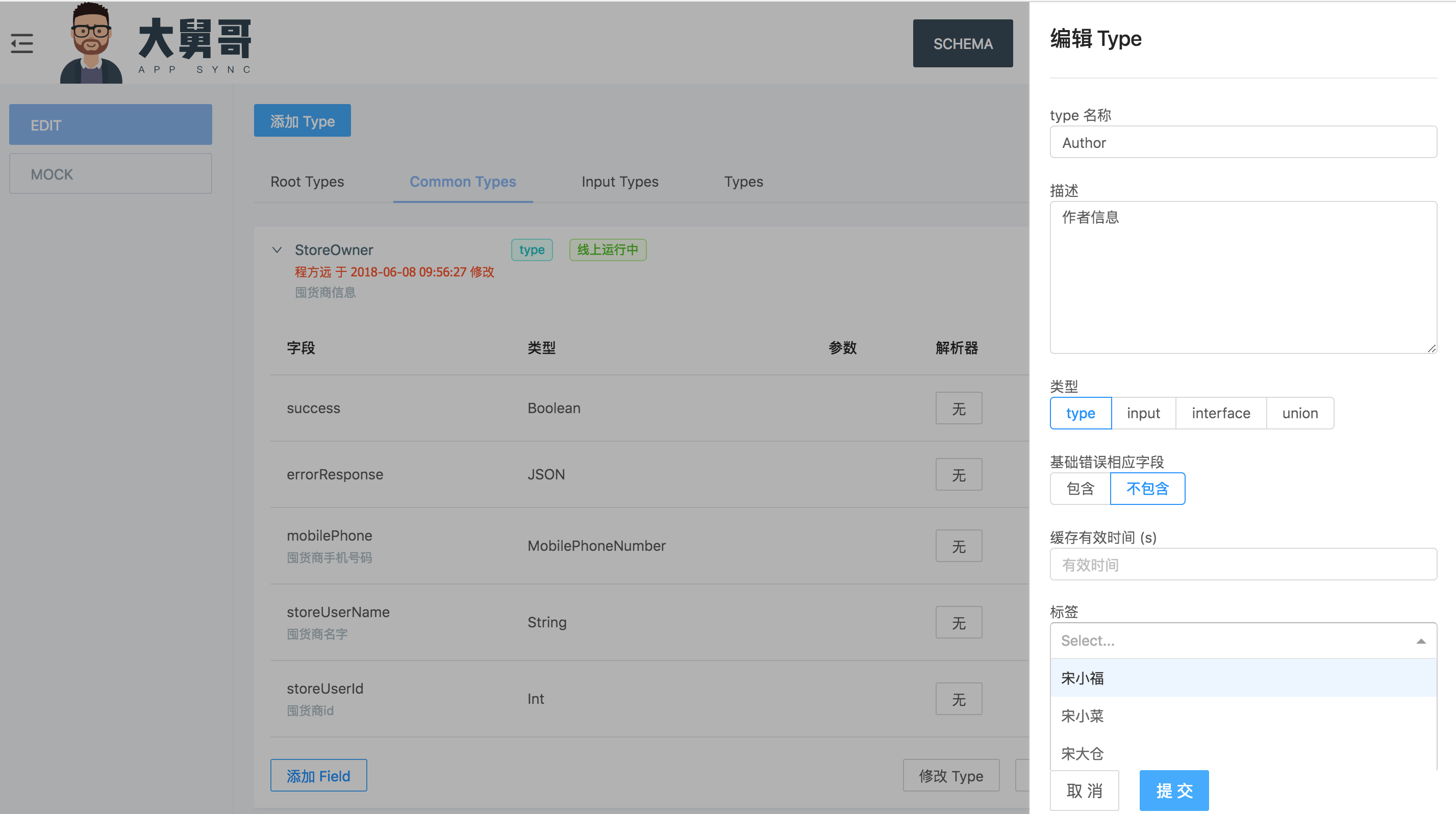
Task: Choose the 'interface' type radio option
Action: pos(1220,414)
